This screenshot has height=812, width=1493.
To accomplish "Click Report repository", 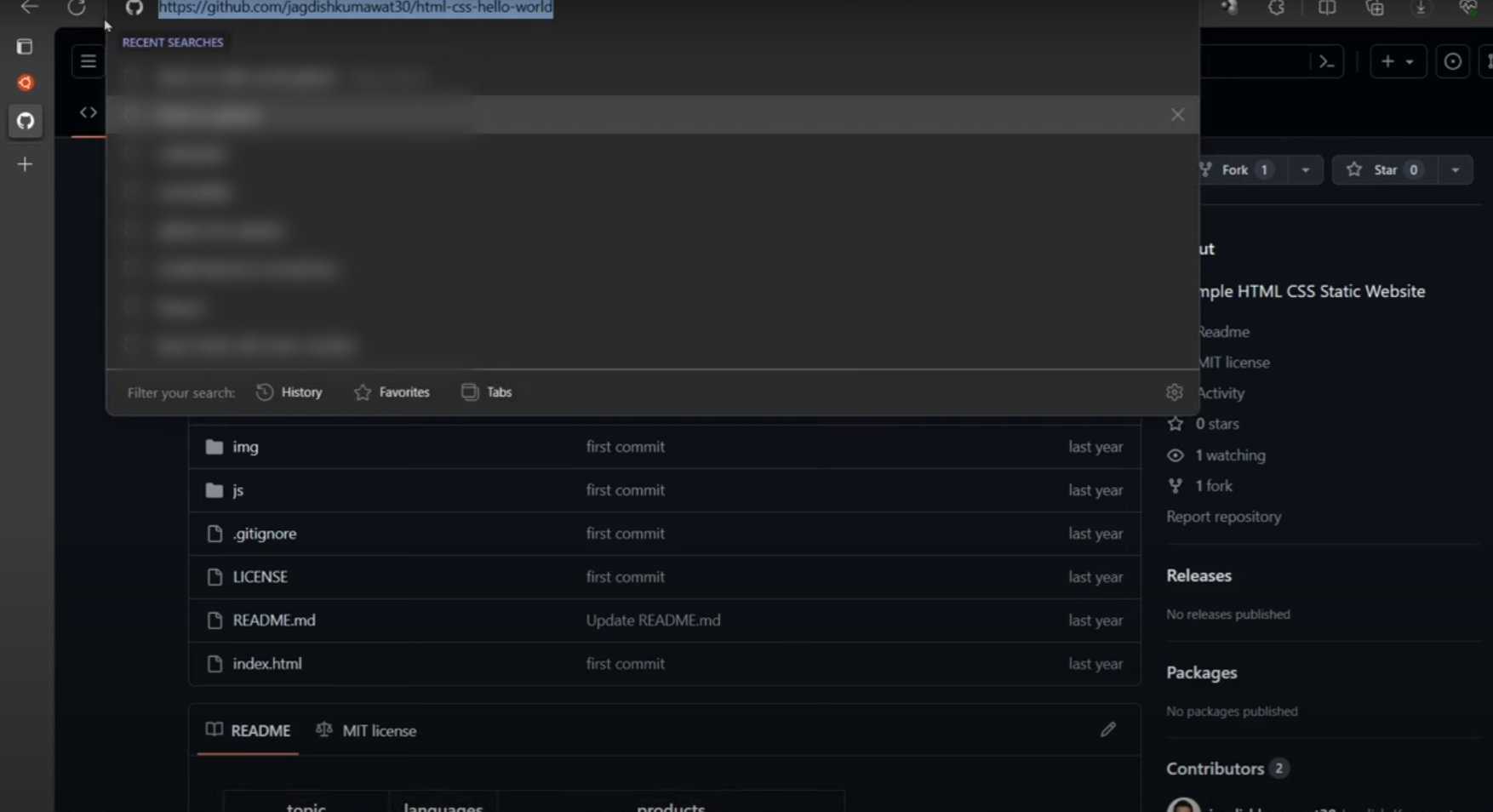I will click(x=1224, y=517).
